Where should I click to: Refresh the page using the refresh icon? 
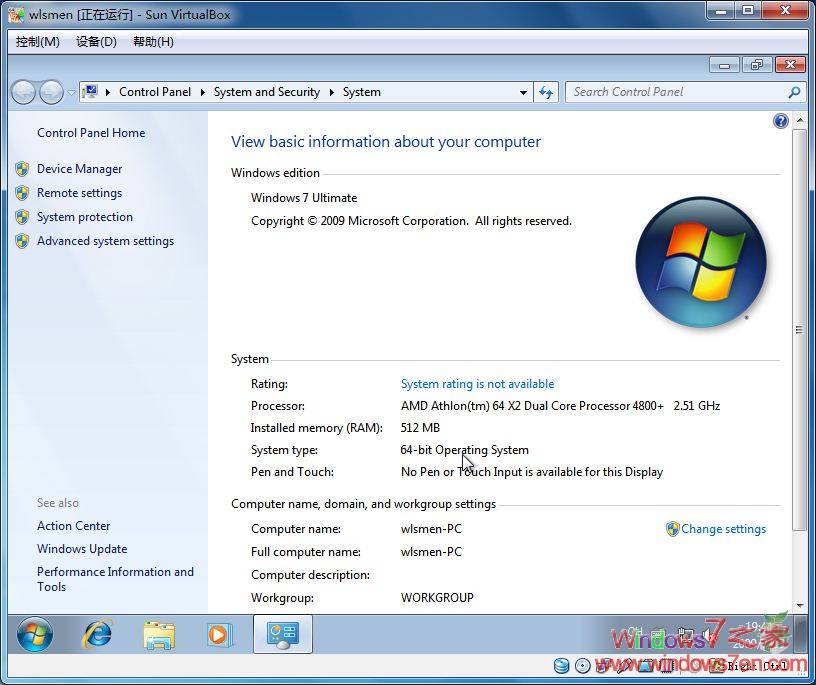coord(546,91)
